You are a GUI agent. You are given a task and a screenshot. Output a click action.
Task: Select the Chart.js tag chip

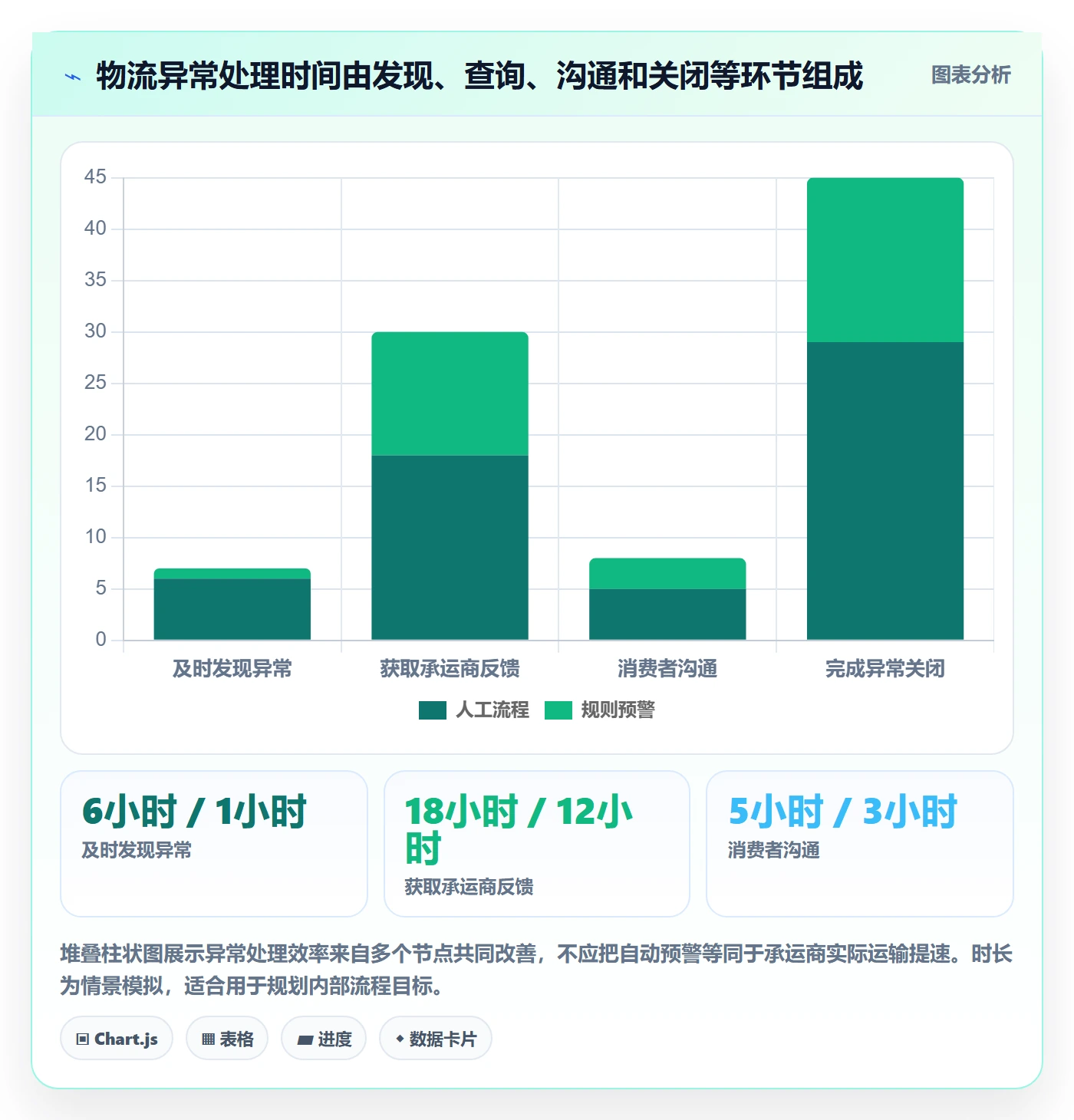click(117, 1039)
